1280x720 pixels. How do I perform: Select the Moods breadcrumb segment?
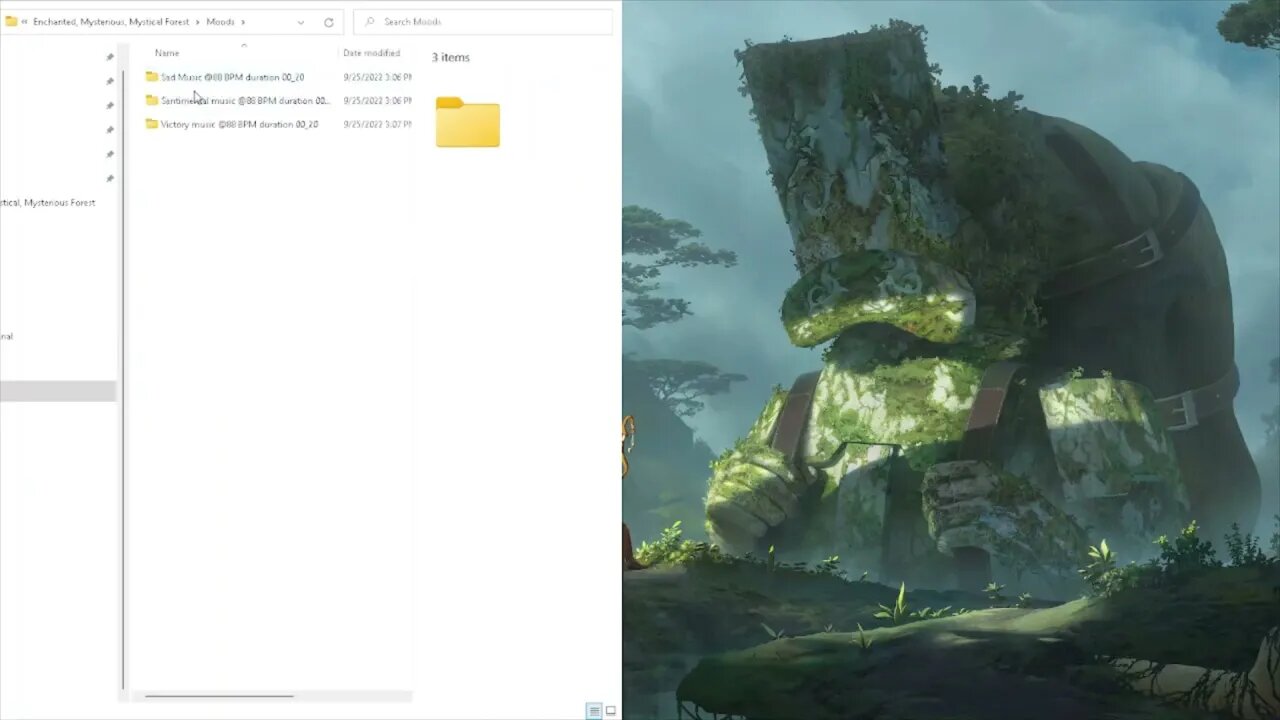click(221, 21)
